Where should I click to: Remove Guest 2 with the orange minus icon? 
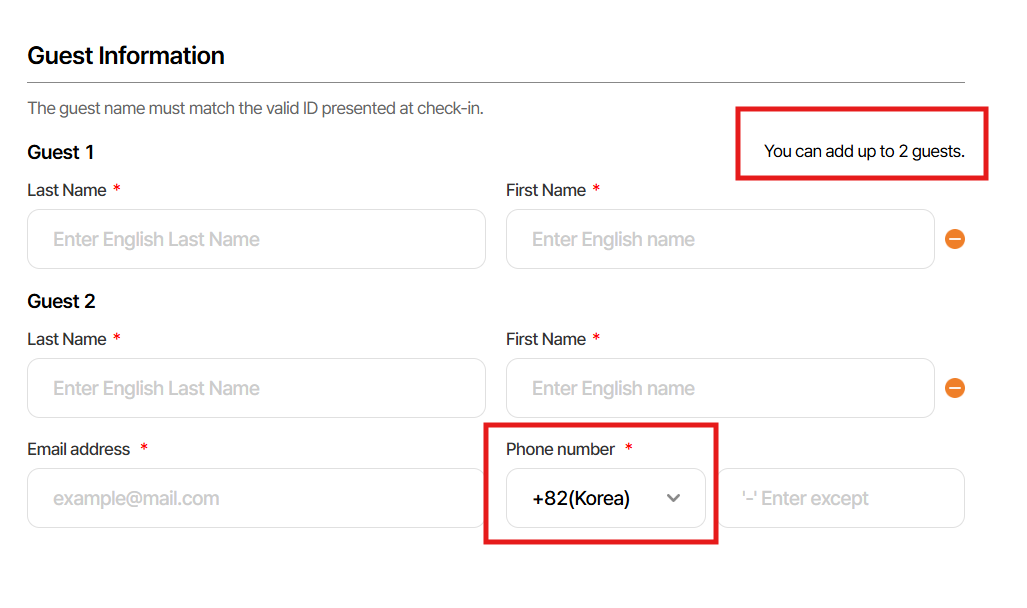pos(955,388)
